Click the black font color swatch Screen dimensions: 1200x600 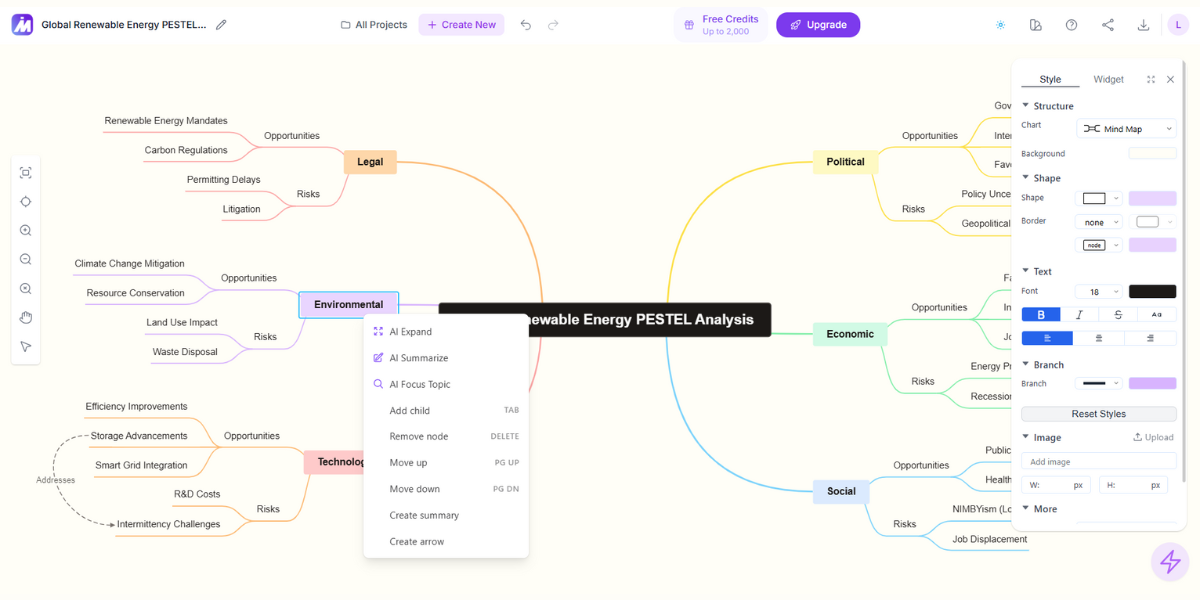pyautogui.click(x=1153, y=292)
